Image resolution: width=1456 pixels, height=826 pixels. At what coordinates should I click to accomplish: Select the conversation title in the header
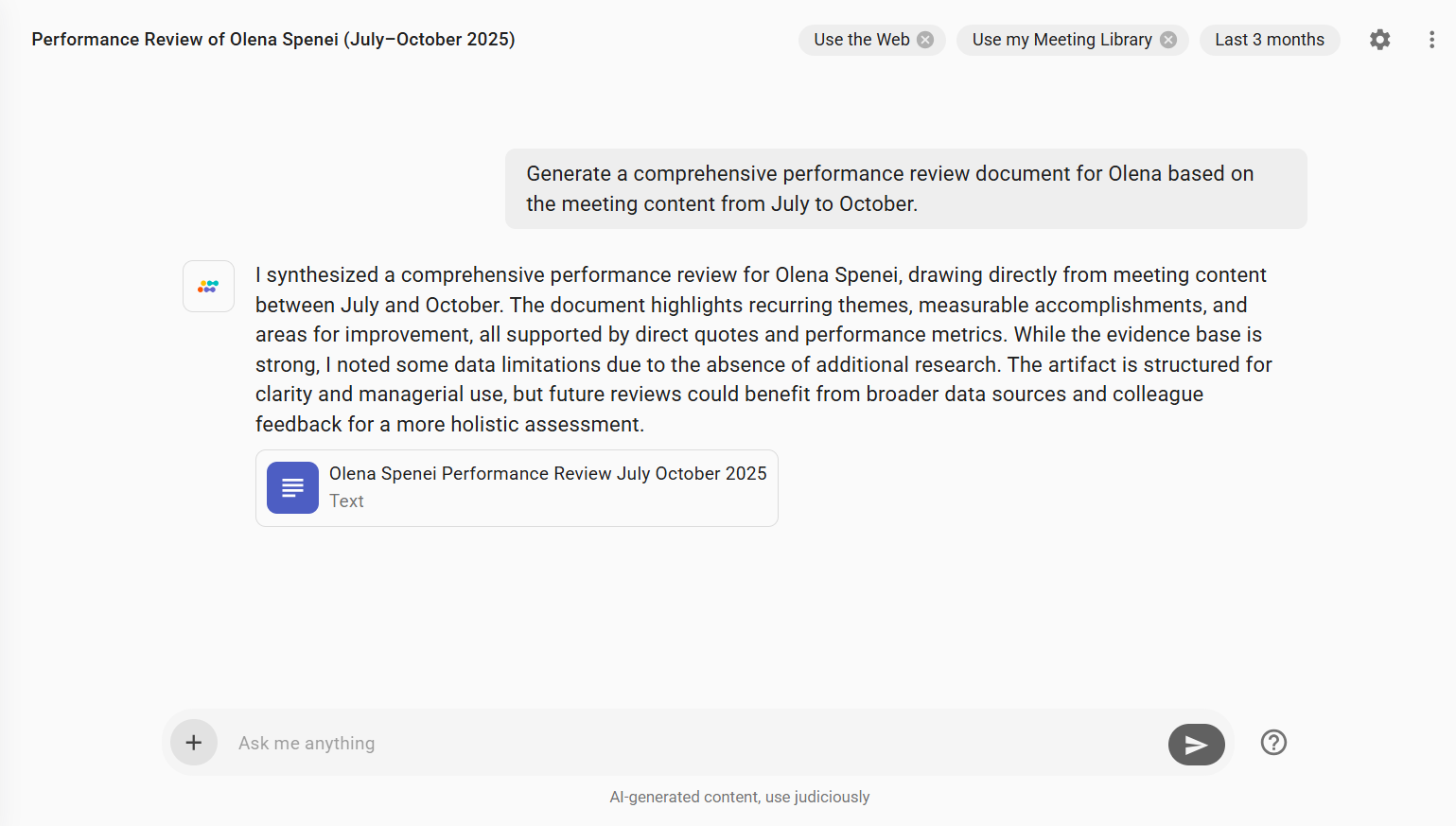click(273, 40)
